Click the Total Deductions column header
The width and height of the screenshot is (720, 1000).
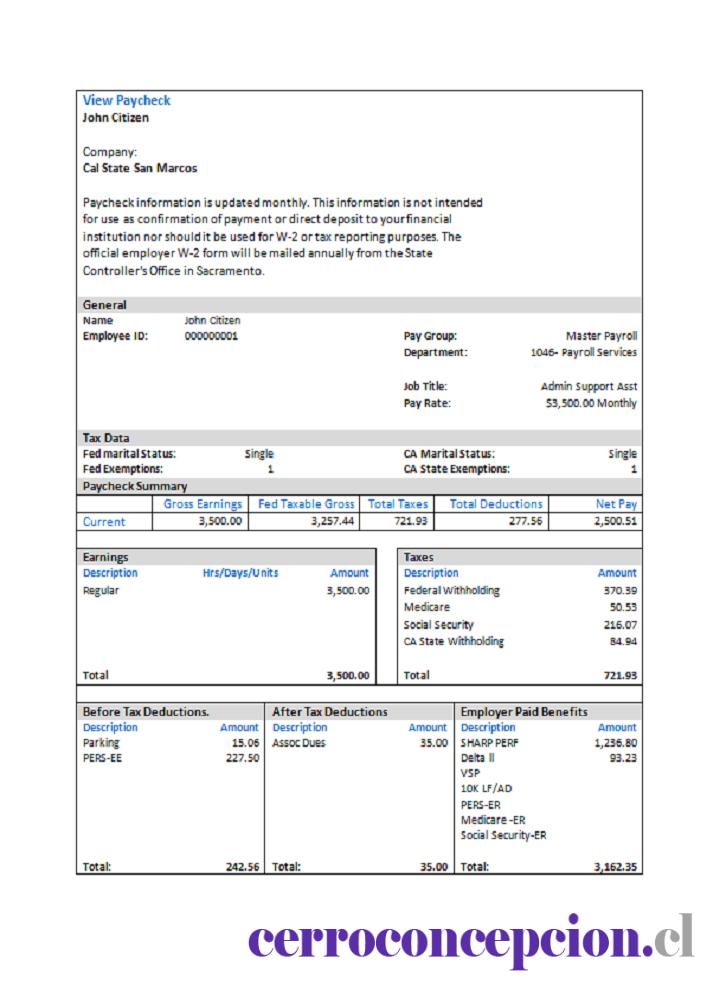point(496,504)
